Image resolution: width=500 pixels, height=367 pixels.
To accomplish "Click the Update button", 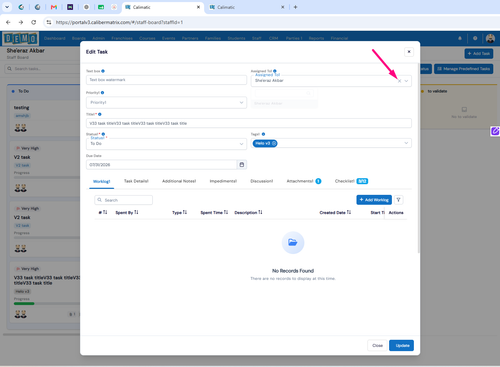I will [x=401, y=345].
